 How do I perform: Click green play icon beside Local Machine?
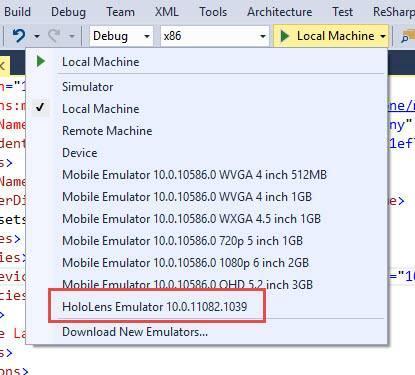pyautogui.click(x=285, y=36)
